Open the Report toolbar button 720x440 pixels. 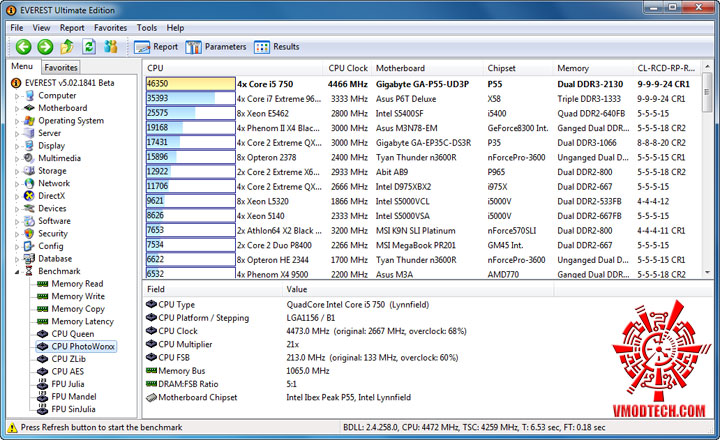pyautogui.click(x=156, y=47)
